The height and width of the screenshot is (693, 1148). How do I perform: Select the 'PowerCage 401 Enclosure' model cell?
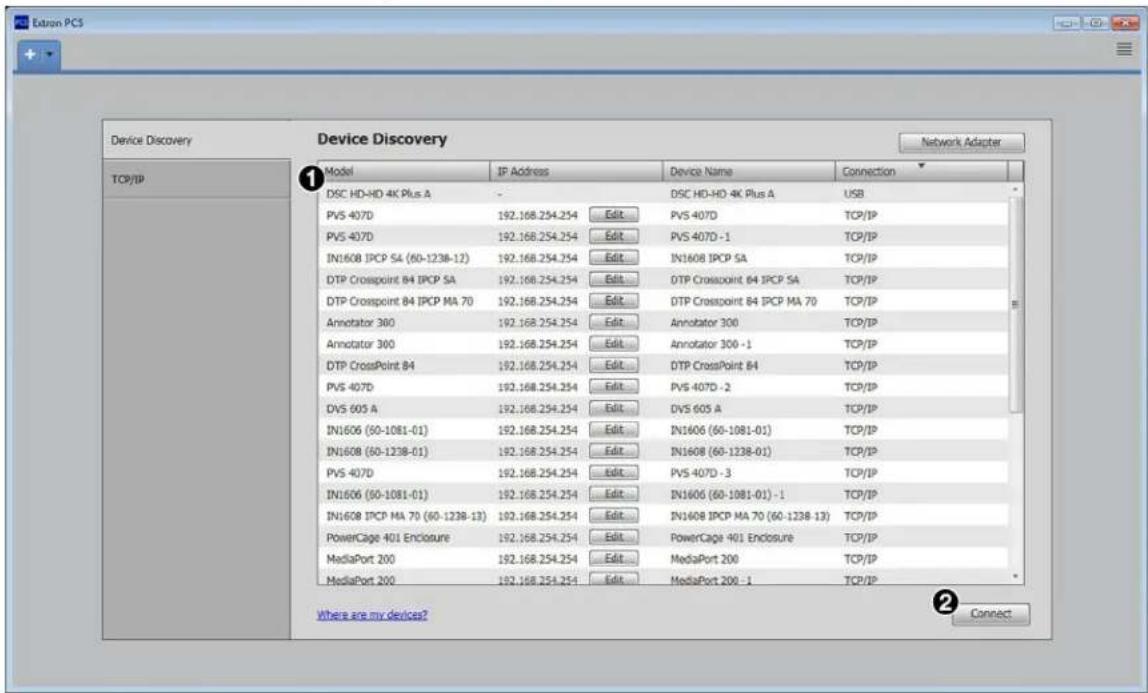click(388, 538)
